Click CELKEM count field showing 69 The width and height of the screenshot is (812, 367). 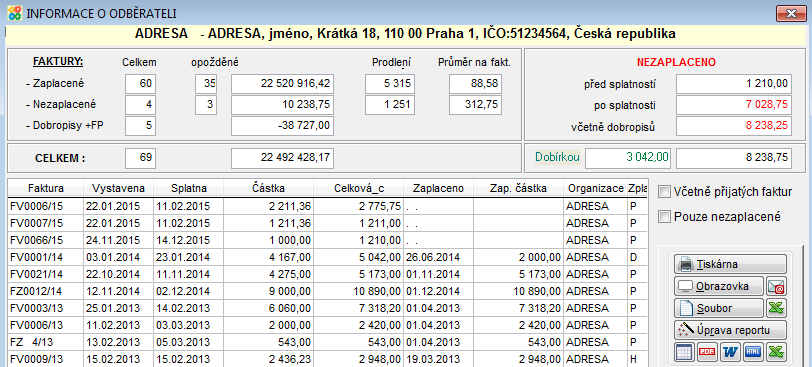140,159
